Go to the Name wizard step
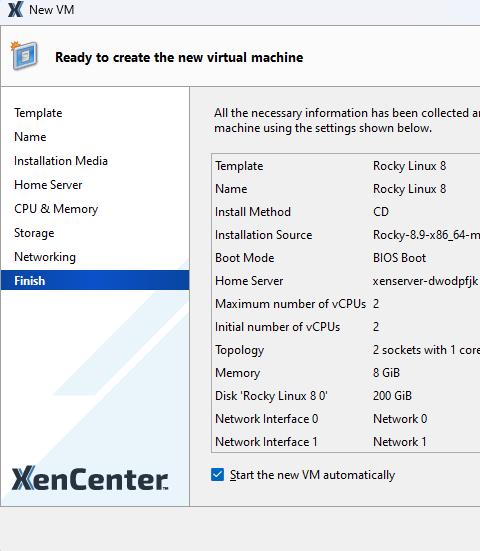Image resolution: width=480 pixels, height=551 pixels. [x=30, y=137]
